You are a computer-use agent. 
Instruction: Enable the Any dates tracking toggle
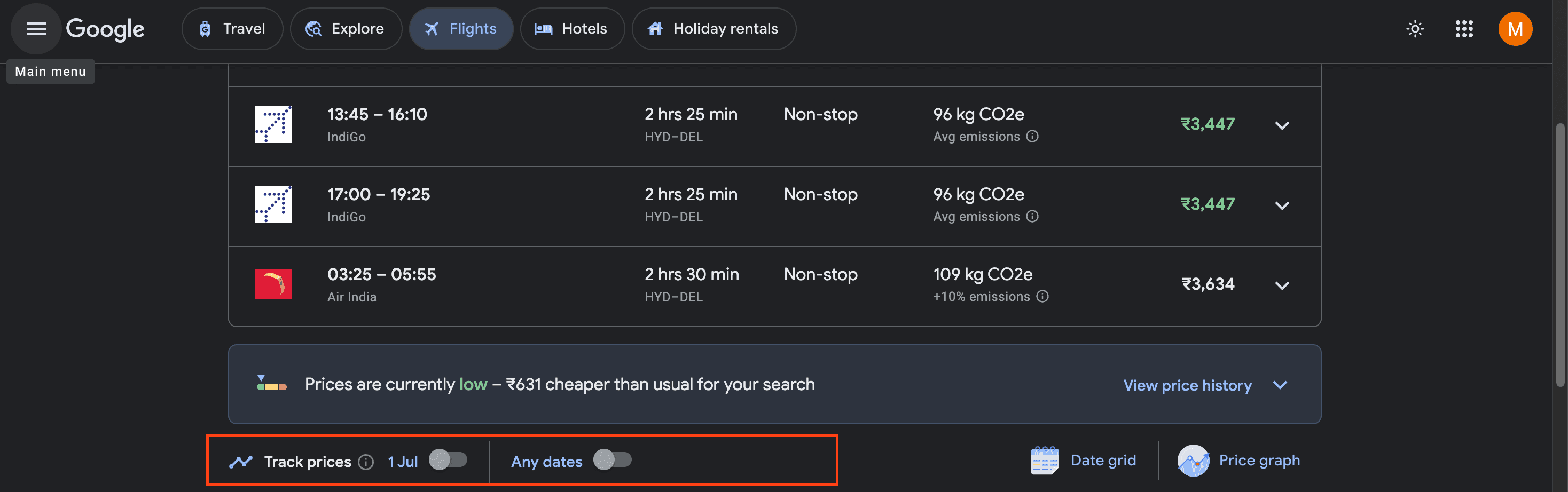613,460
